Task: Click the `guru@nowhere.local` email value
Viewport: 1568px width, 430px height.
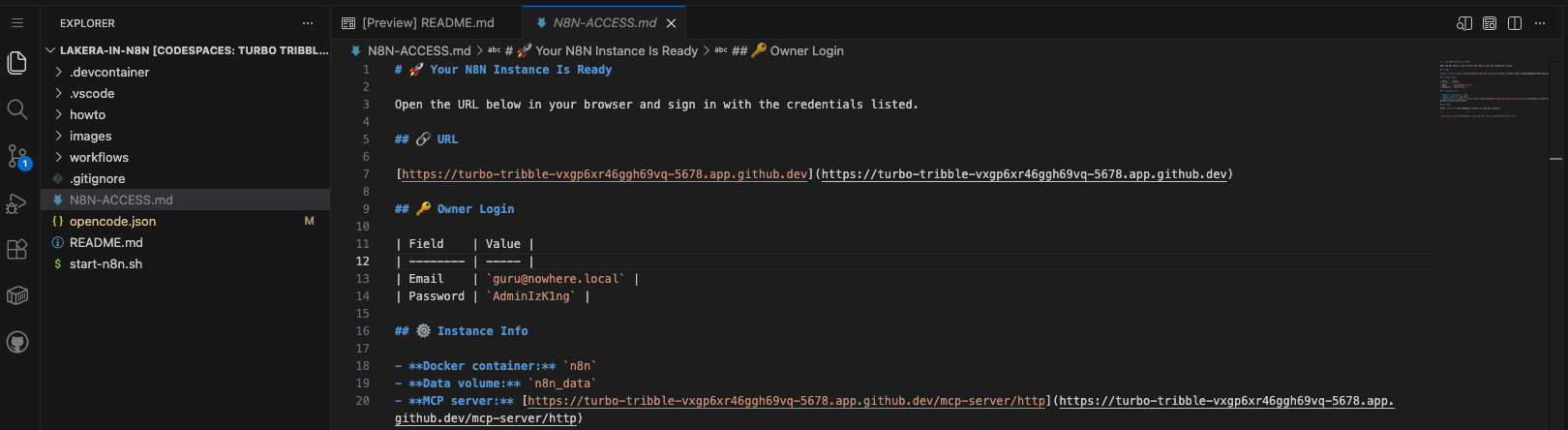Action: tap(556, 279)
